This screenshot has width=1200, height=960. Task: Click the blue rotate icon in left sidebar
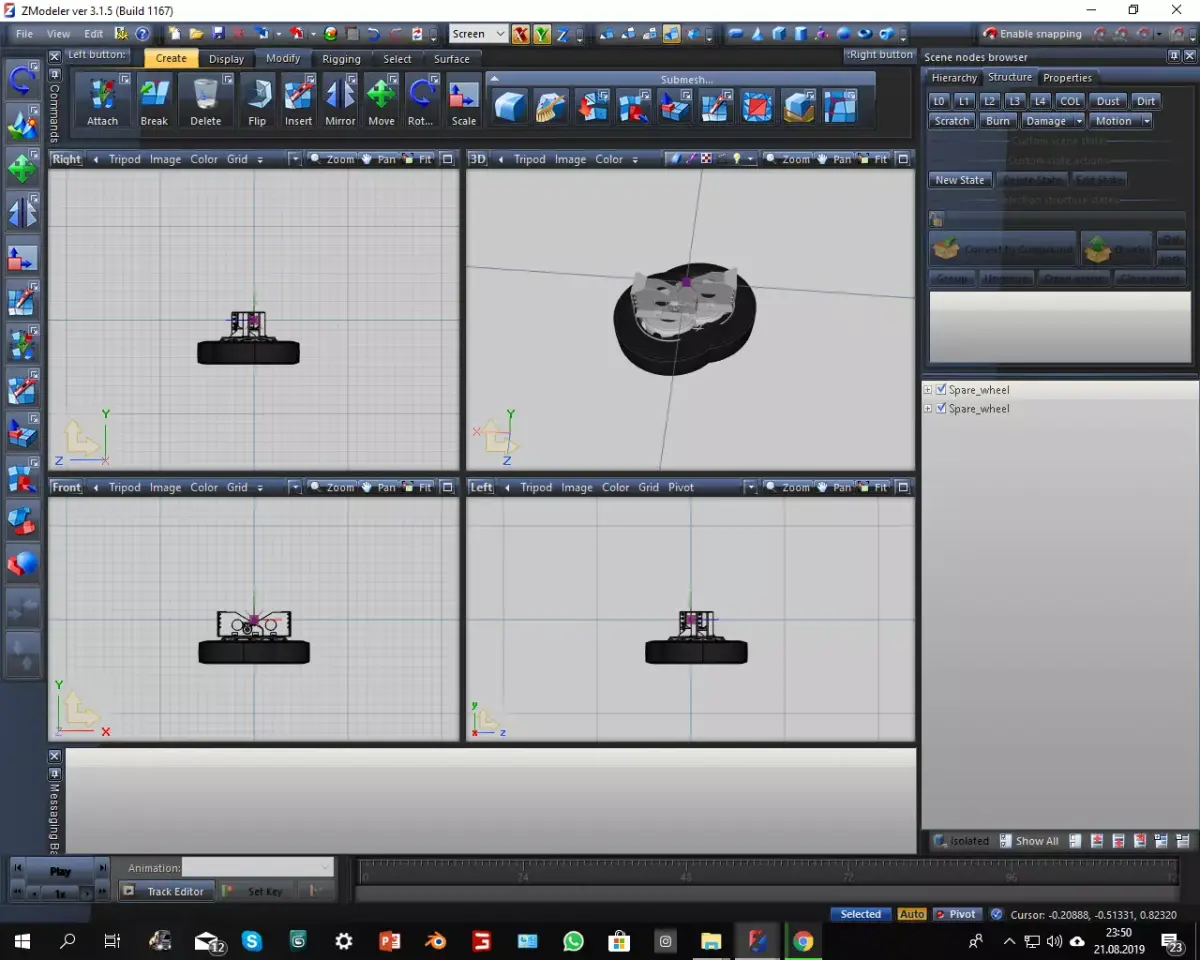pyautogui.click(x=22, y=80)
